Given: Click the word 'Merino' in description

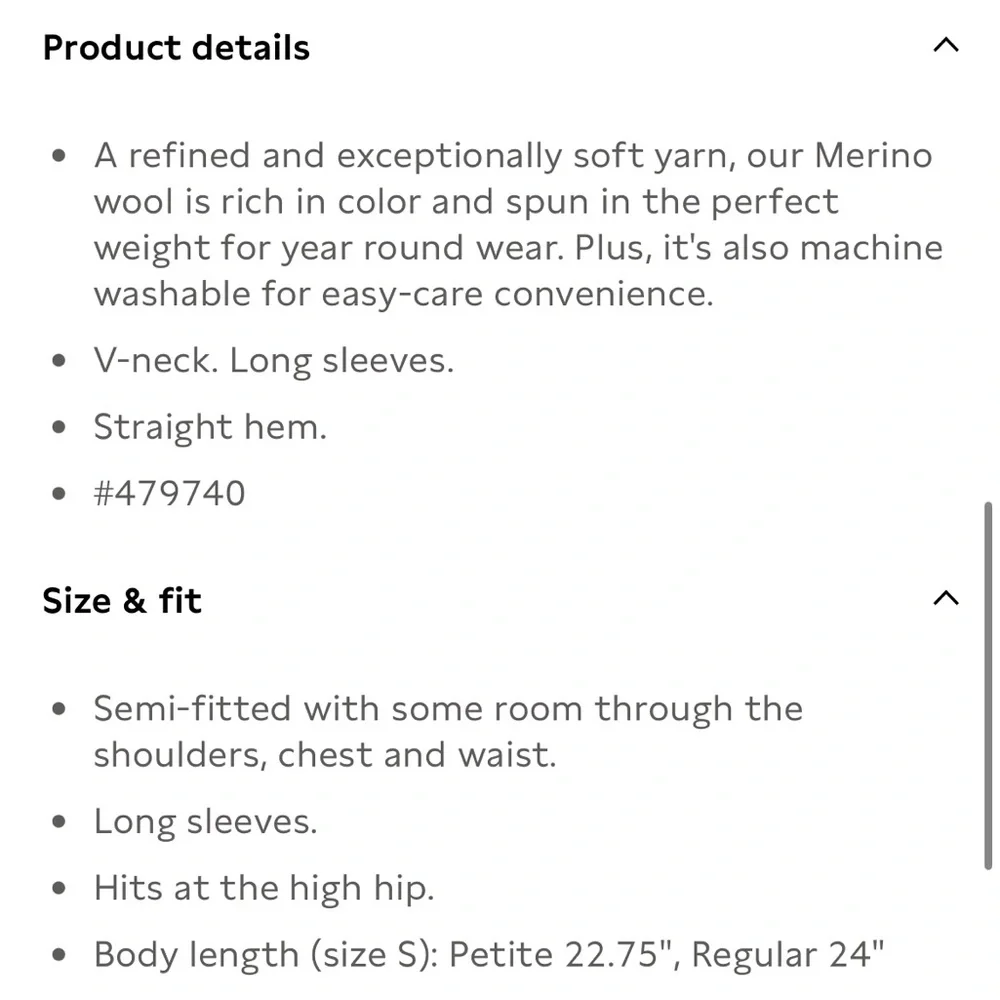Looking at the screenshot, I should pyautogui.click(x=873, y=156).
